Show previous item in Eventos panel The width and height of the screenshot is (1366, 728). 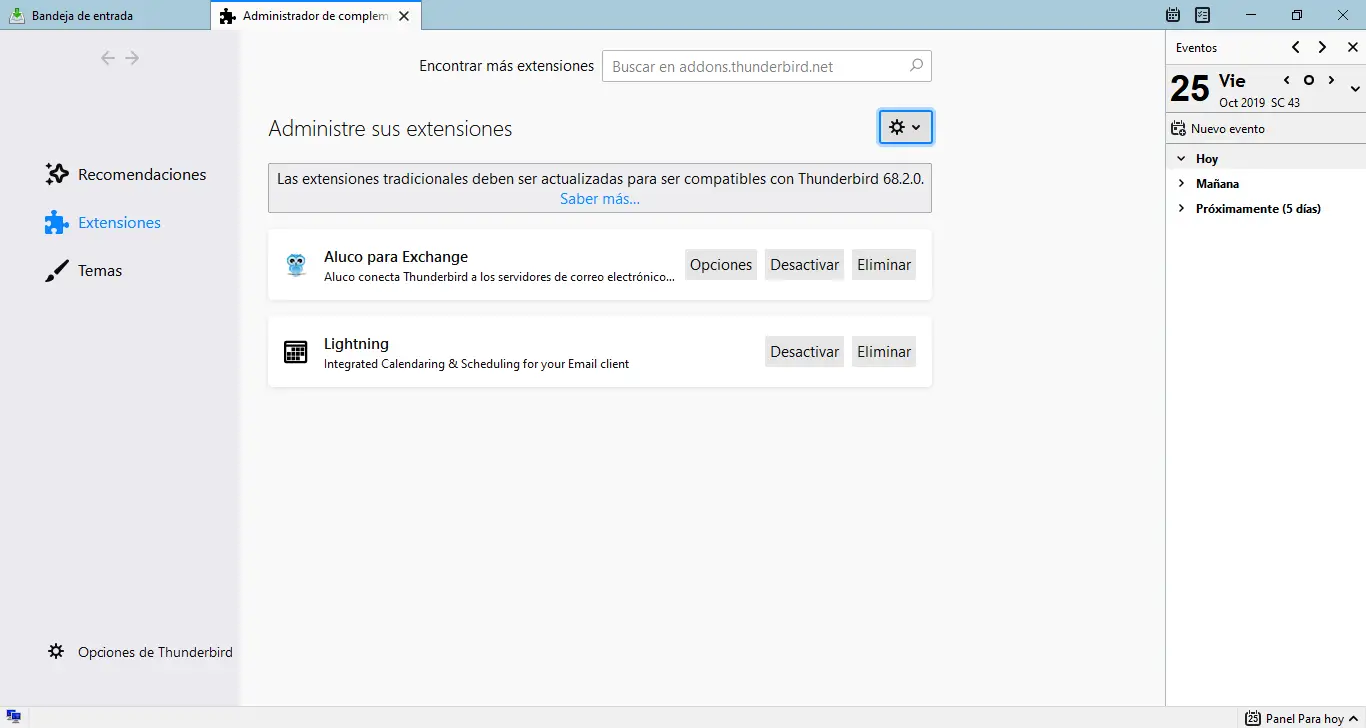point(1296,47)
